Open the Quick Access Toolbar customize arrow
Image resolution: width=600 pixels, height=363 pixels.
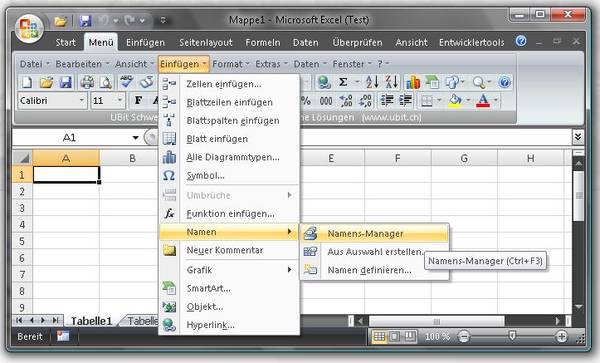pos(163,20)
